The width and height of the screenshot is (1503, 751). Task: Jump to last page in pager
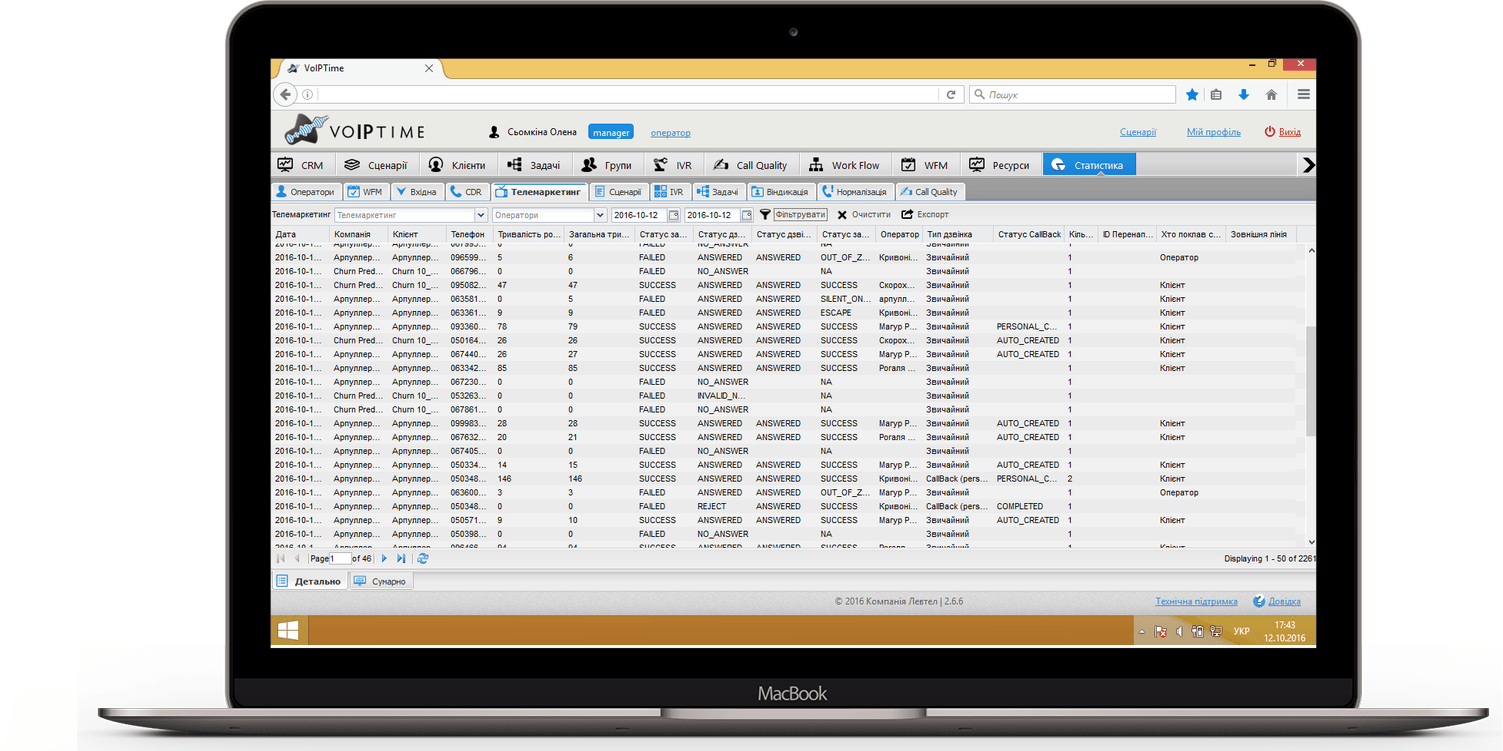point(401,559)
